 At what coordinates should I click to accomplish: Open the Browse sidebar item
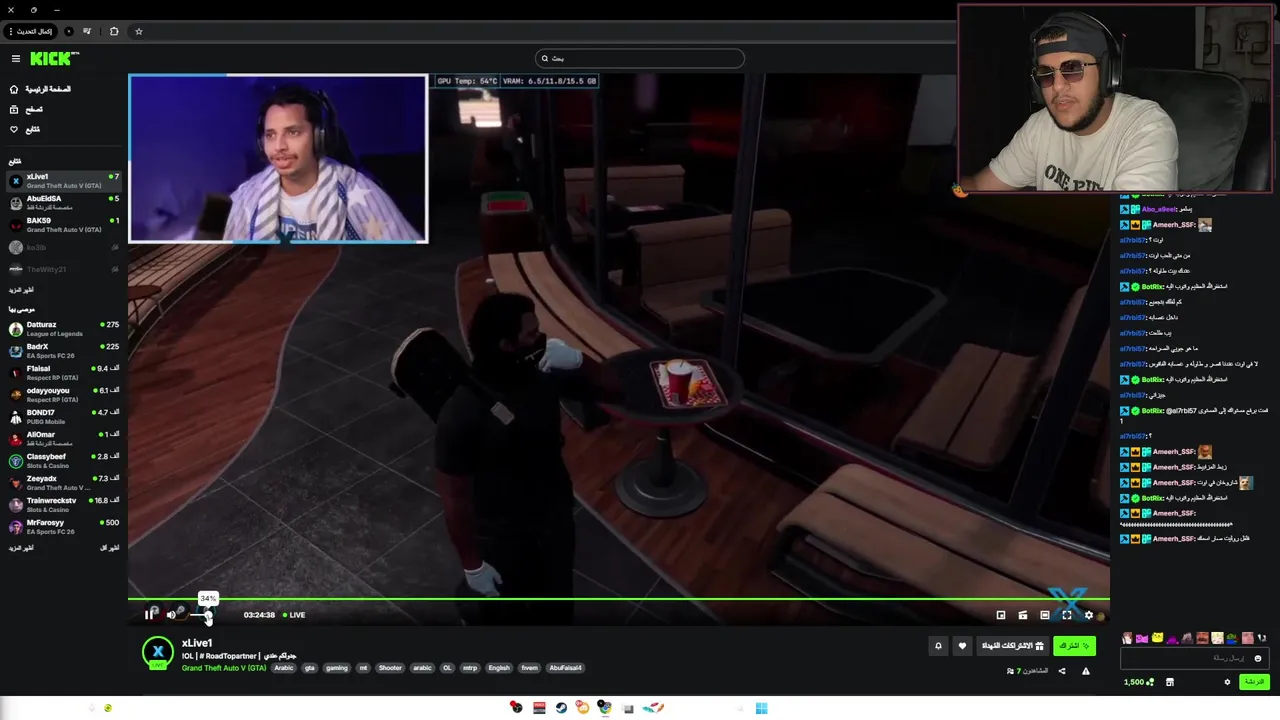pos(27,109)
